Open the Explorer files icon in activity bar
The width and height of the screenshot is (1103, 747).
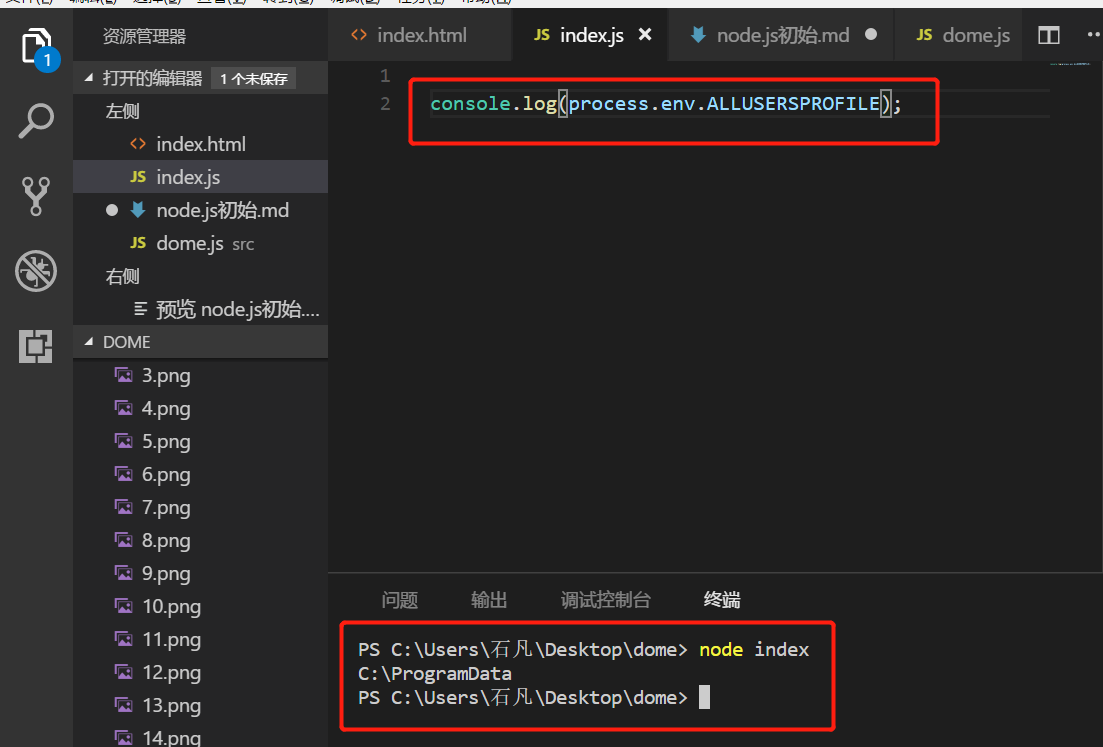pos(36,47)
